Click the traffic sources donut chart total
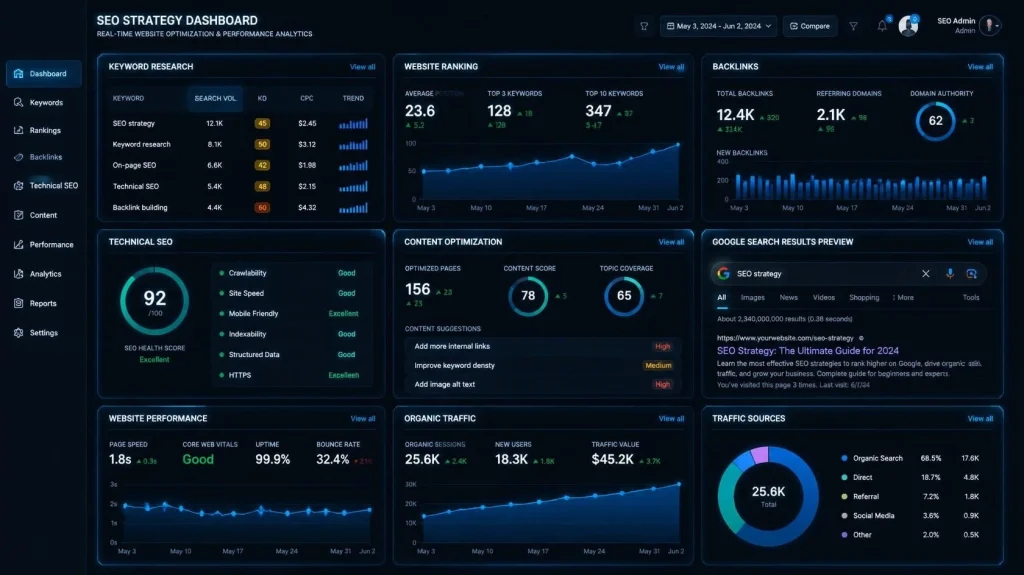 [769, 495]
